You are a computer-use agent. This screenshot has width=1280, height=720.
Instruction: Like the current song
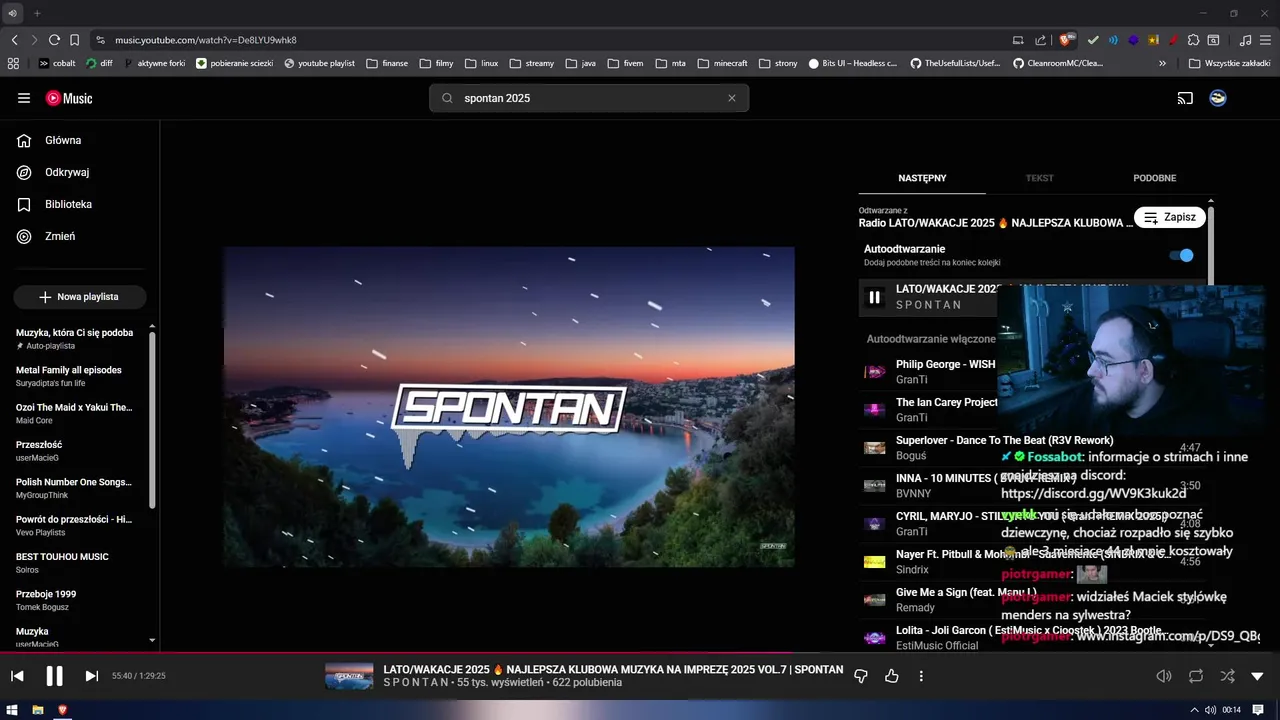(891, 676)
